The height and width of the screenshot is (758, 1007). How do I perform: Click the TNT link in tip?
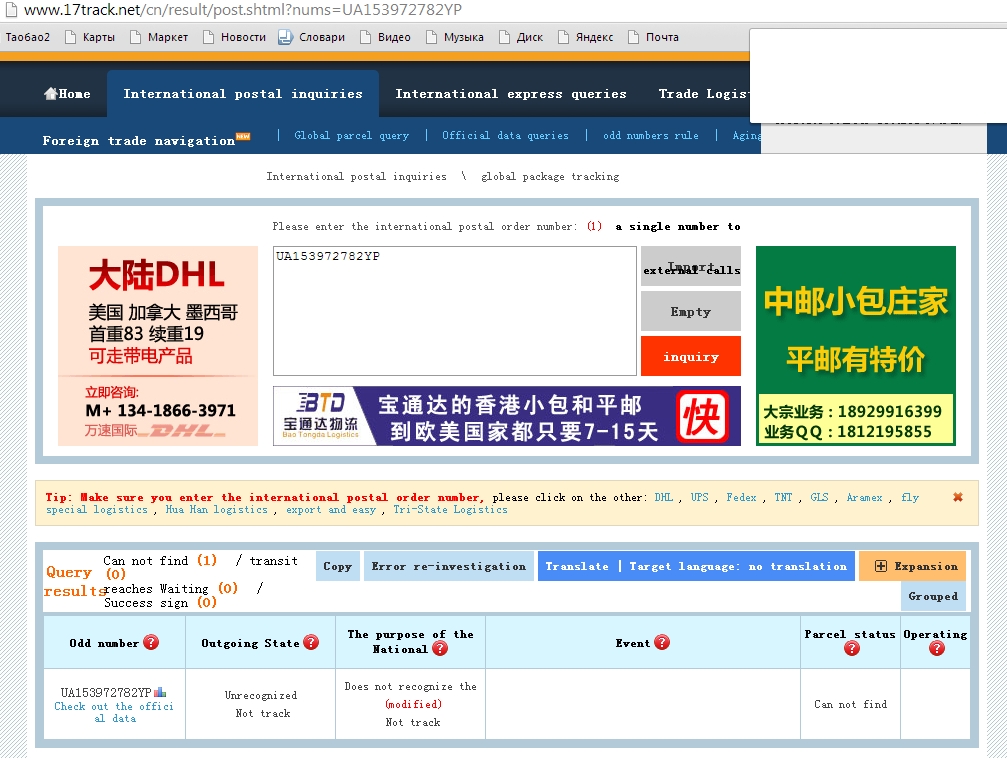click(783, 497)
